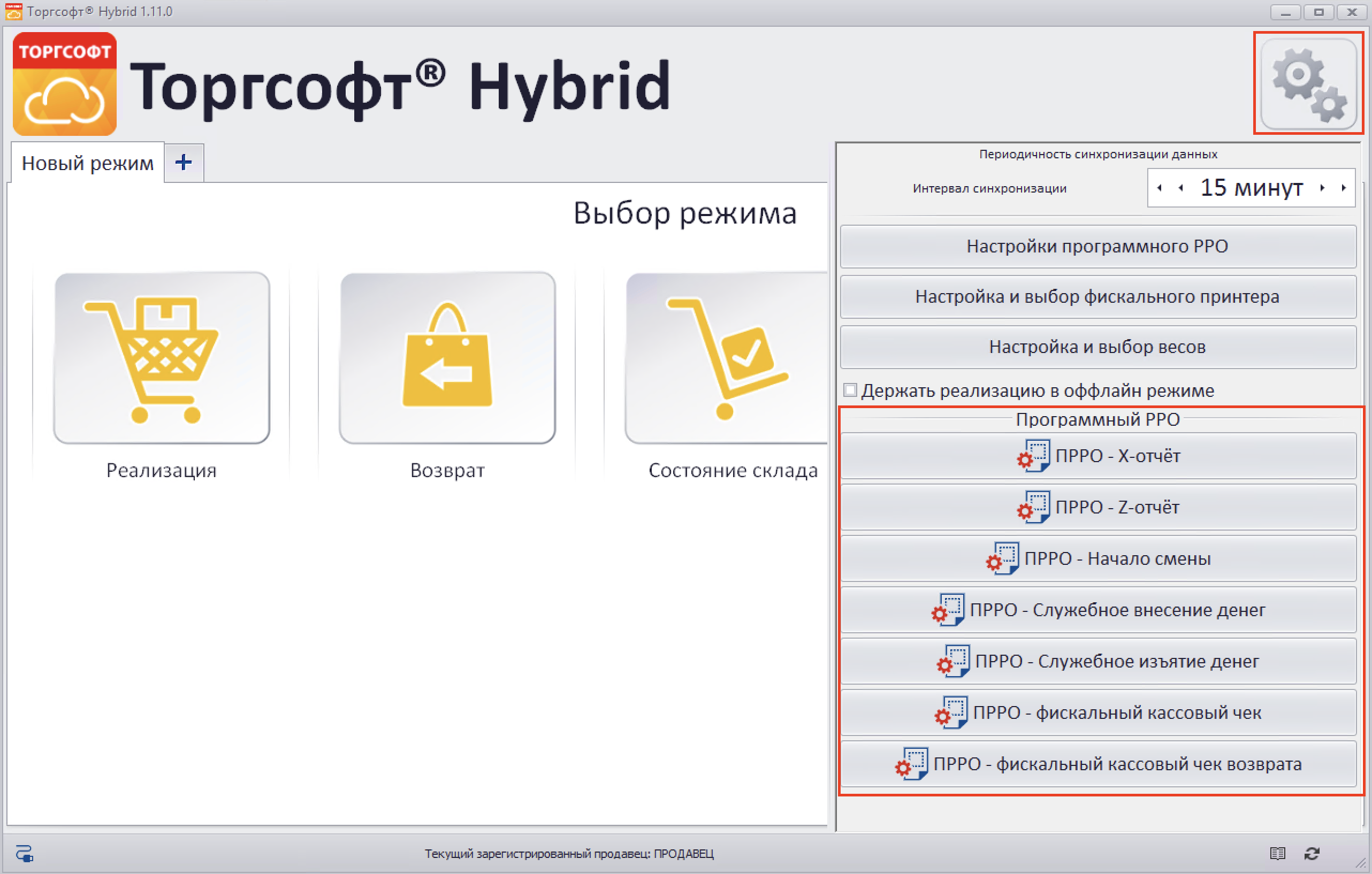Image resolution: width=1372 pixels, height=874 pixels.
Task: Open Настройки программного РРО
Action: tap(1097, 247)
